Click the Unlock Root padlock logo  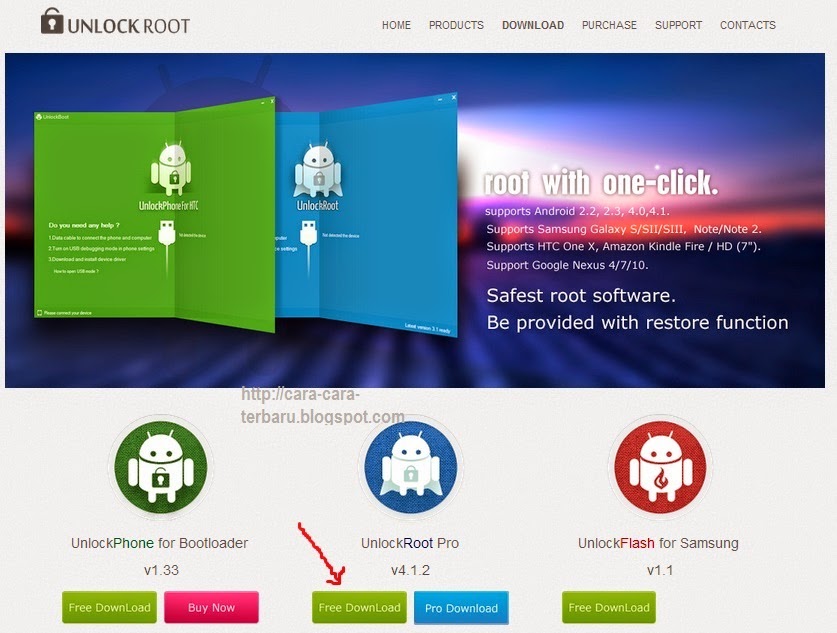click(115, 22)
